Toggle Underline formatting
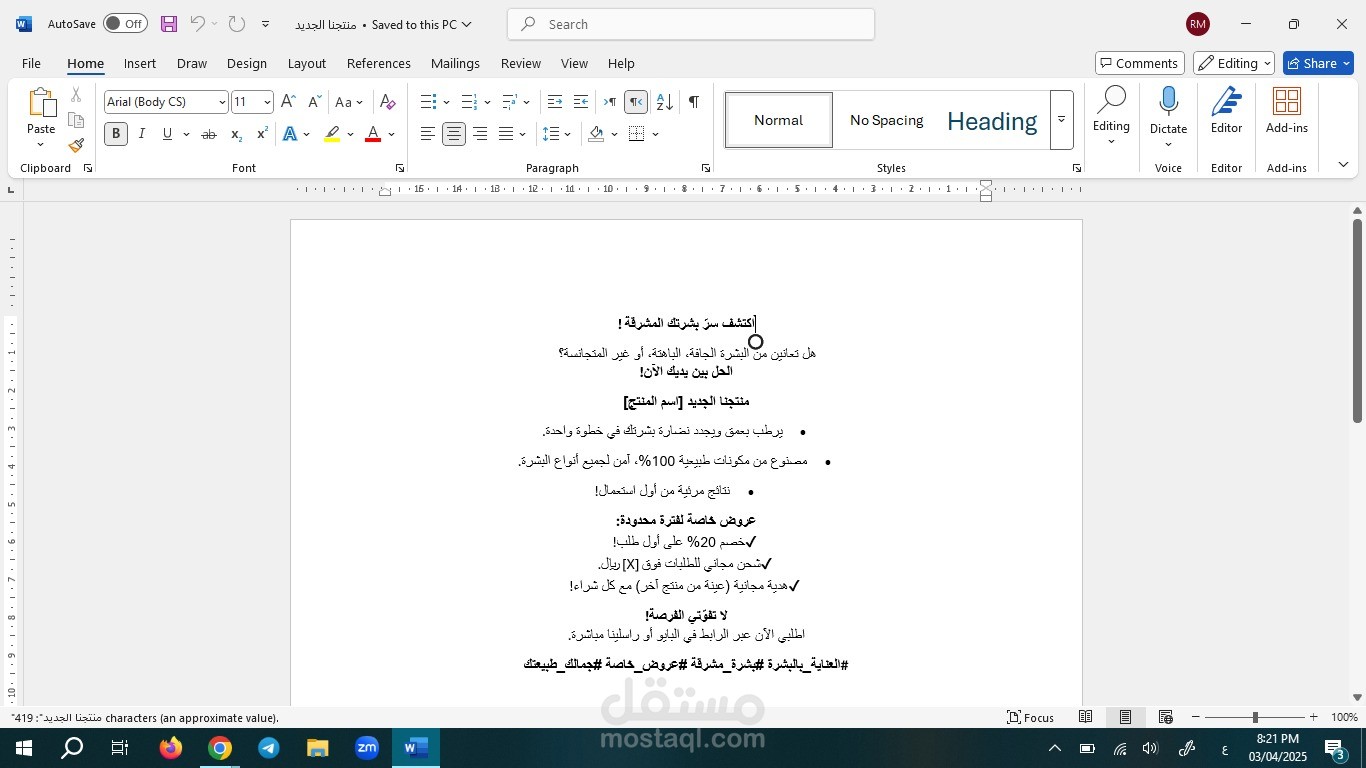This screenshot has width=1366, height=768. [167, 134]
